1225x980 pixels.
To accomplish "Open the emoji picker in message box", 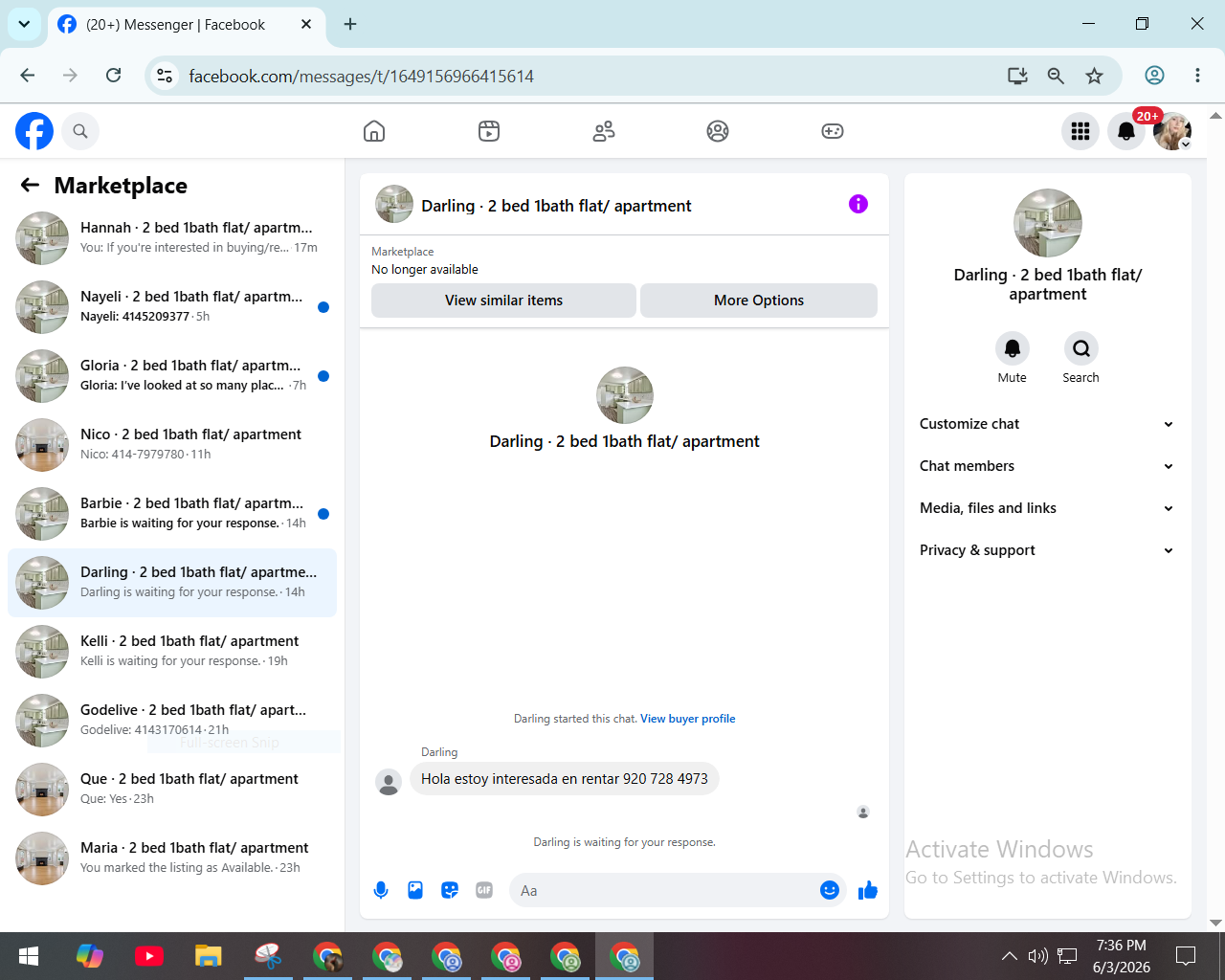I will tap(830, 890).
